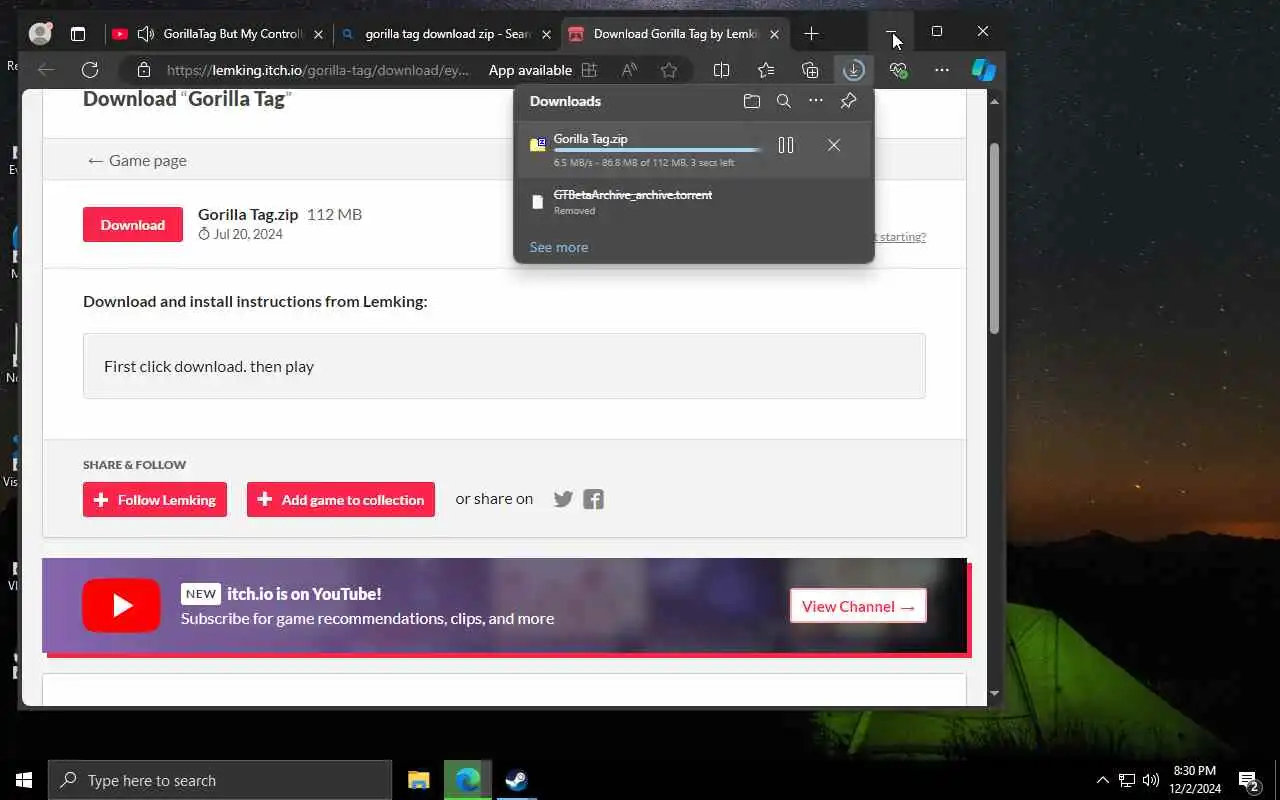Viewport: 1280px width, 800px height.
Task: Select the Download Gorilla Tag by Lemking tab
Action: [676, 34]
